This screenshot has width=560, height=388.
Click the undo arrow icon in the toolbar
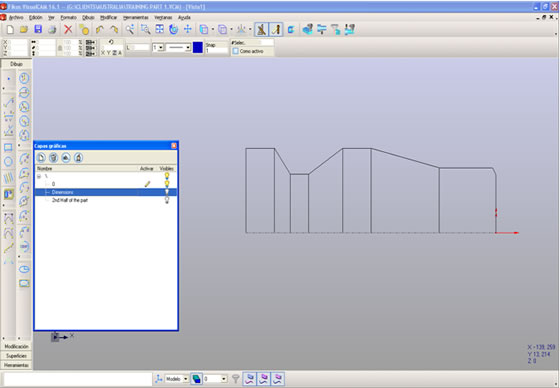[100, 30]
